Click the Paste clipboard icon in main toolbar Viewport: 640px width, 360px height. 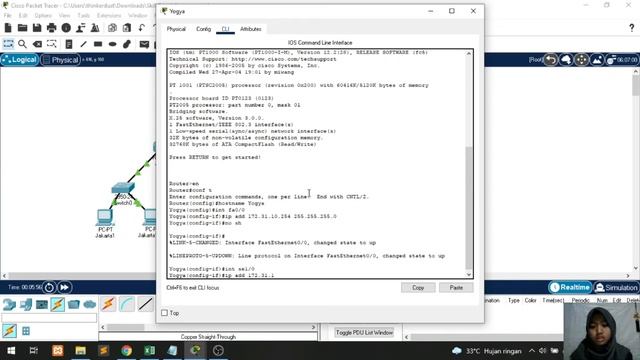[127, 28]
